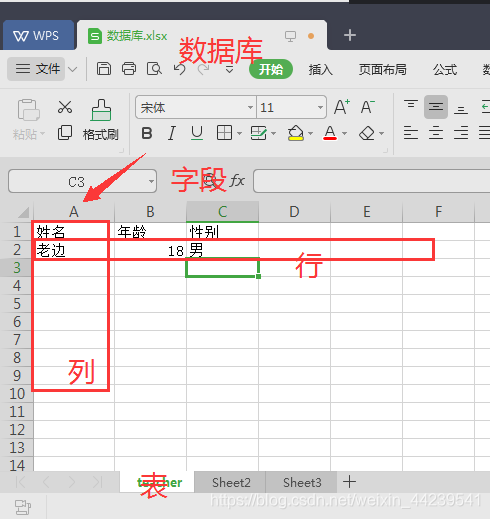Go to the first sheet navigation arrow

click(21, 482)
